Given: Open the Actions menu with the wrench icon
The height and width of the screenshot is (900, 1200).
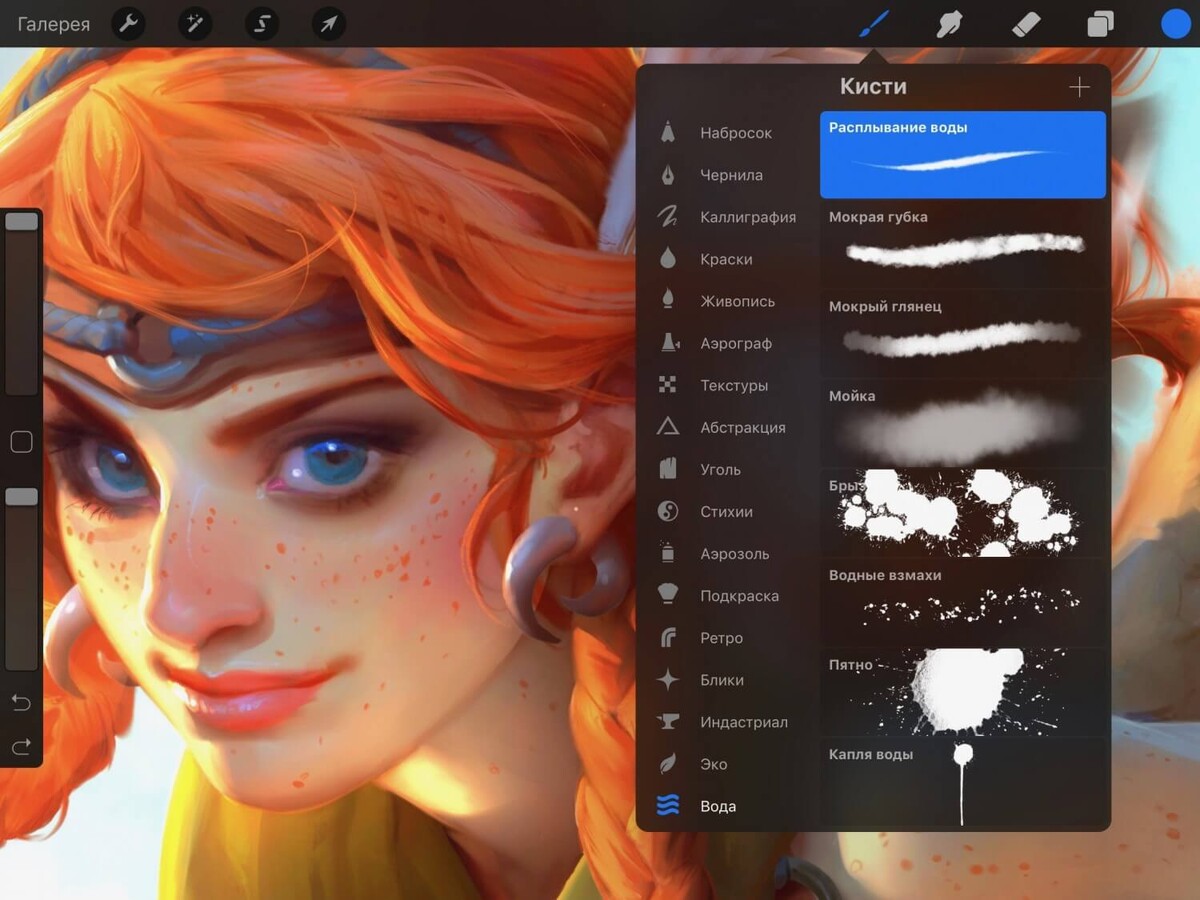Looking at the screenshot, I should (x=128, y=24).
